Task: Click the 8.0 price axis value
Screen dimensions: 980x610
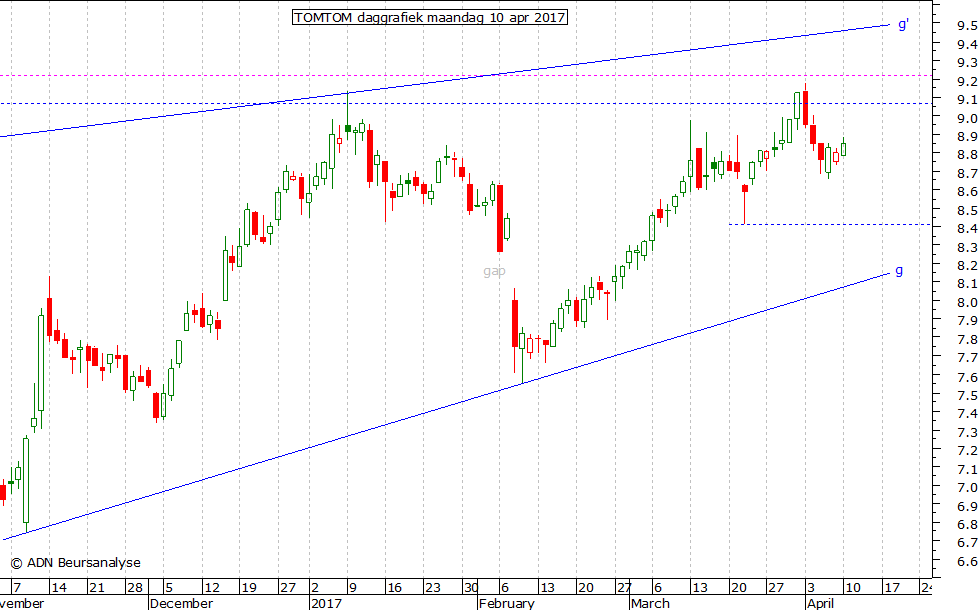Action: click(x=967, y=302)
